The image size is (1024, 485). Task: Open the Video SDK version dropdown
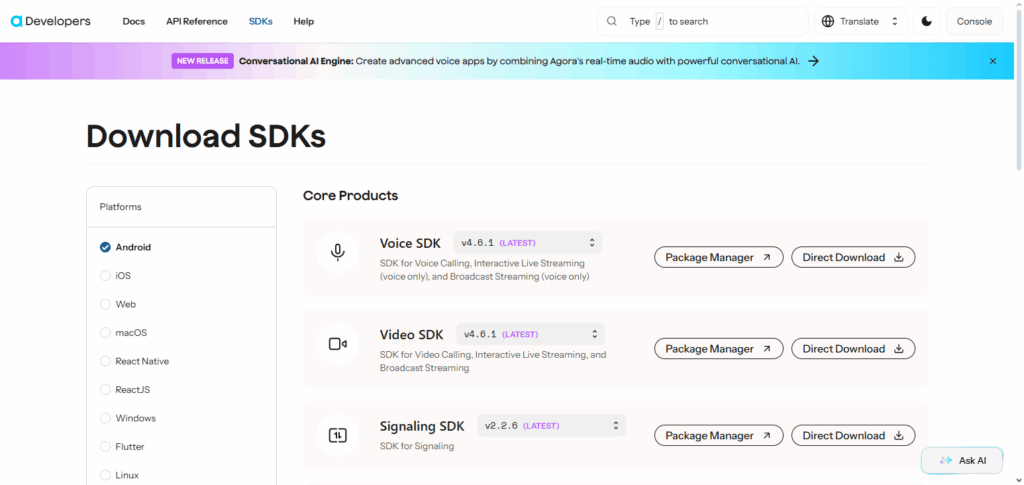pos(530,334)
